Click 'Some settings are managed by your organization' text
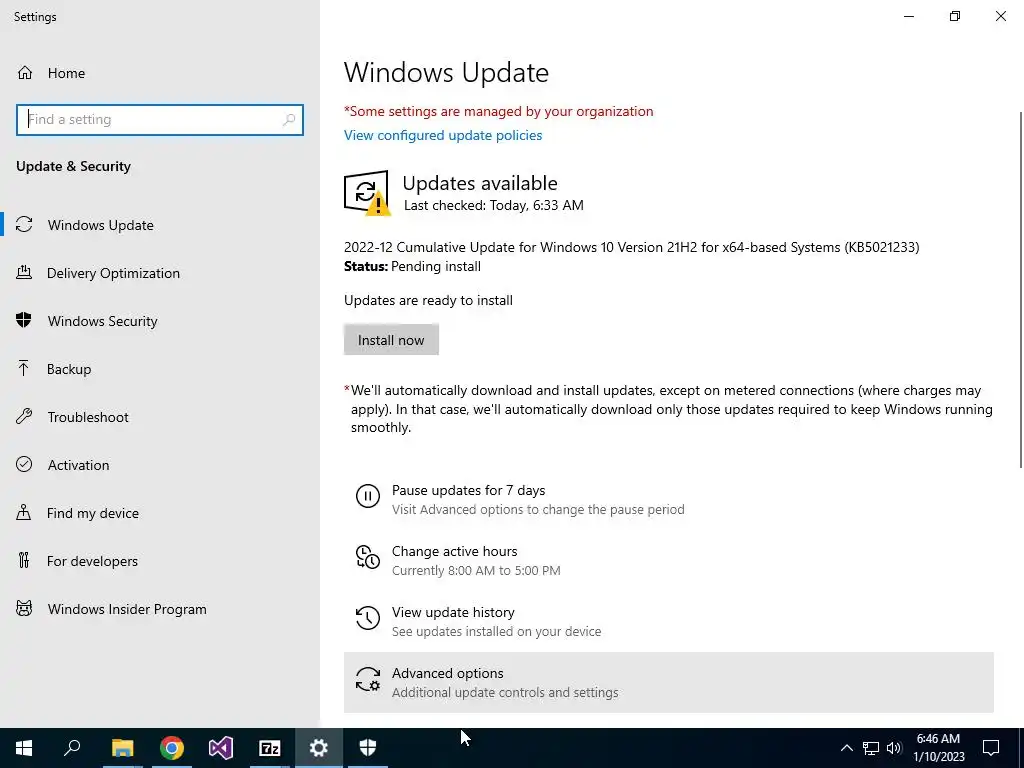Viewport: 1024px width, 768px height. (498, 111)
